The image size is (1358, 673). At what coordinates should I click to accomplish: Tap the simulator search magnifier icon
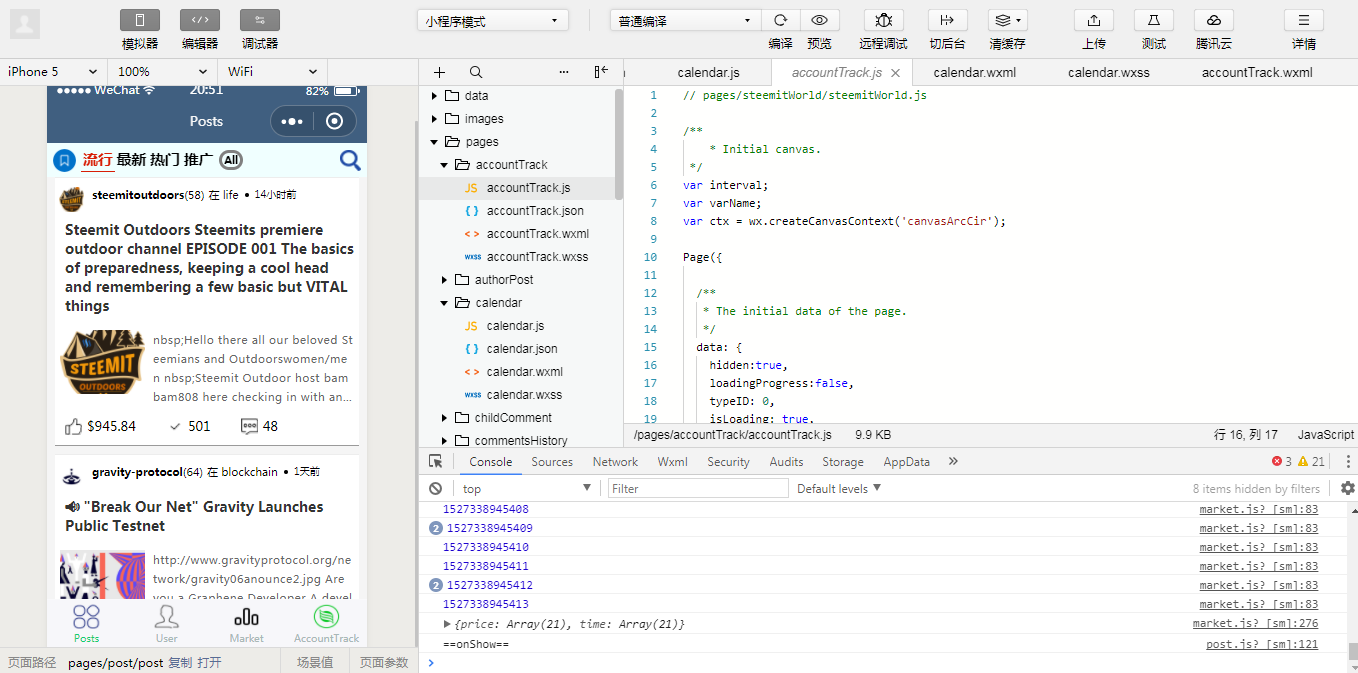350,160
